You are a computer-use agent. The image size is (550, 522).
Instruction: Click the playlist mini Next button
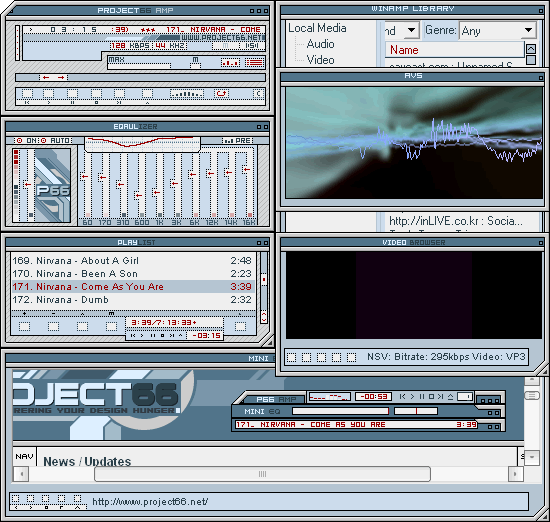(x=172, y=336)
